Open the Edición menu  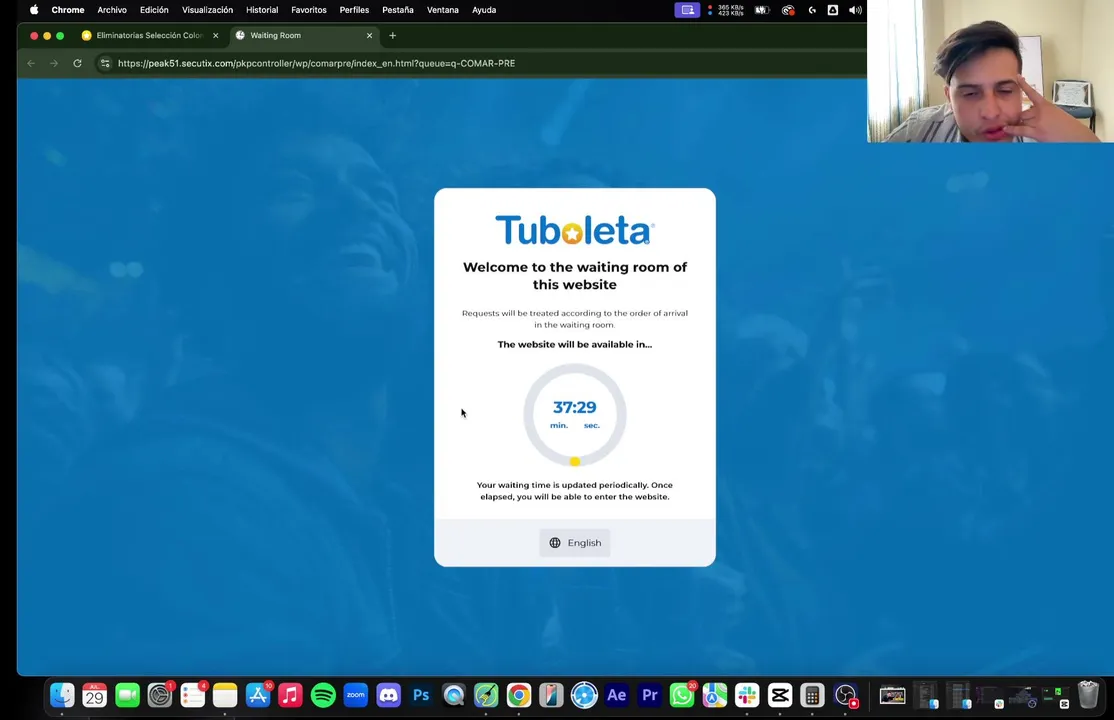tap(154, 10)
